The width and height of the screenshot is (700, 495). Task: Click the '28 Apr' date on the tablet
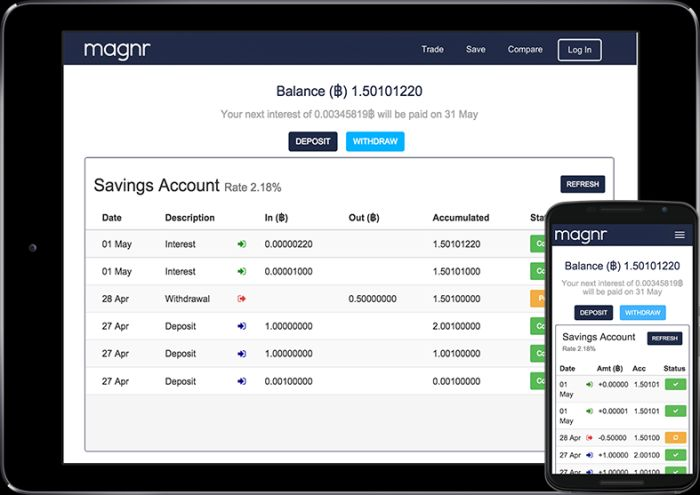click(115, 299)
